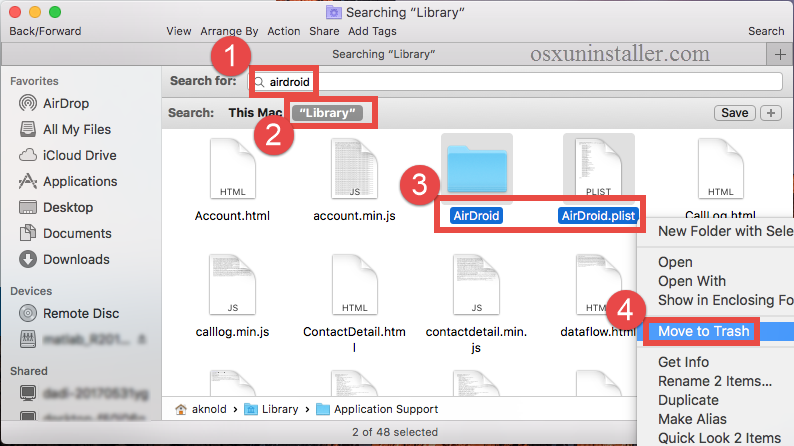The height and width of the screenshot is (446, 794).
Task: Click the aknold home icon in path bar
Action: (181, 409)
